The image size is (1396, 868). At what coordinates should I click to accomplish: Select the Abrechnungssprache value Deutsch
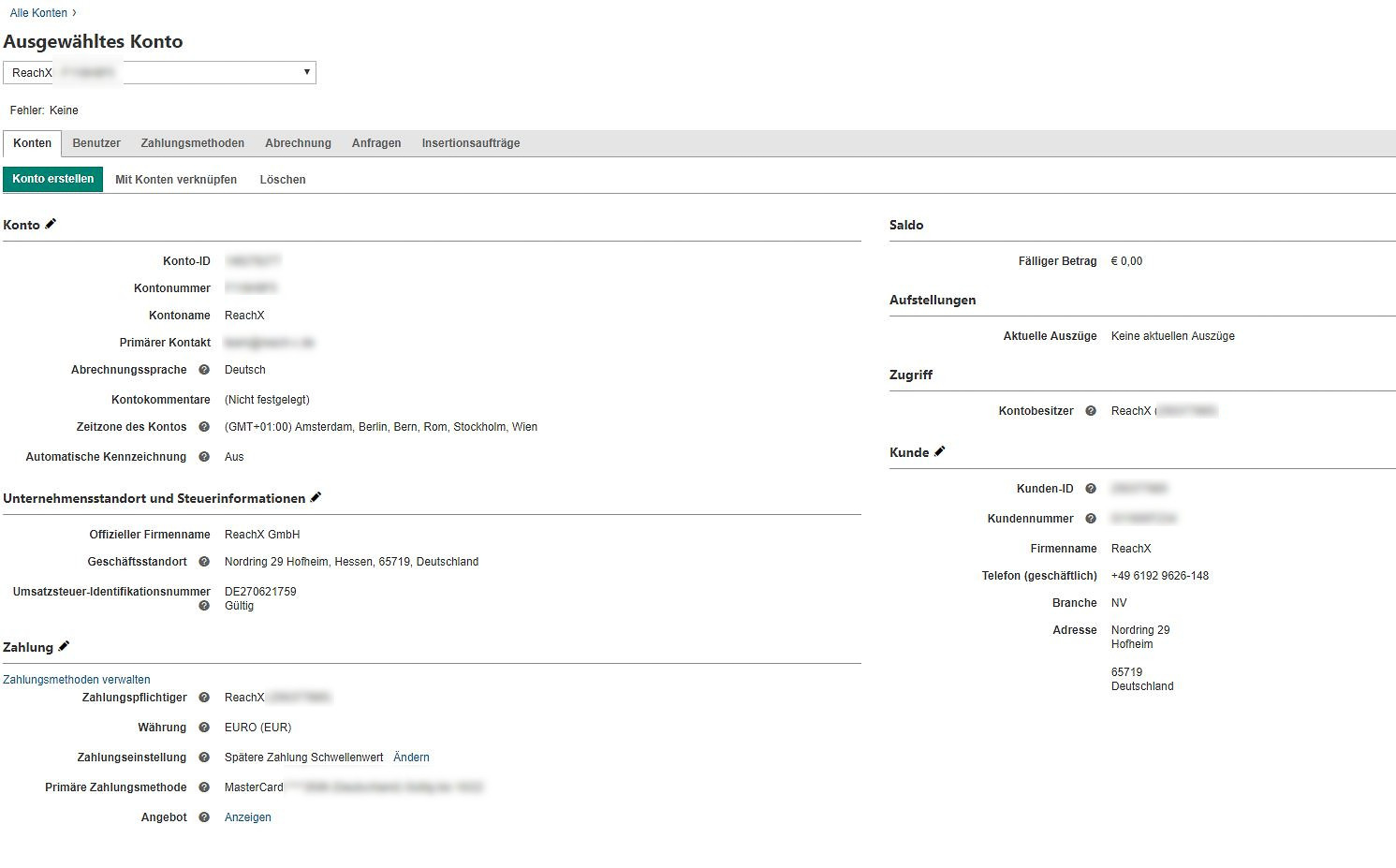(245, 370)
